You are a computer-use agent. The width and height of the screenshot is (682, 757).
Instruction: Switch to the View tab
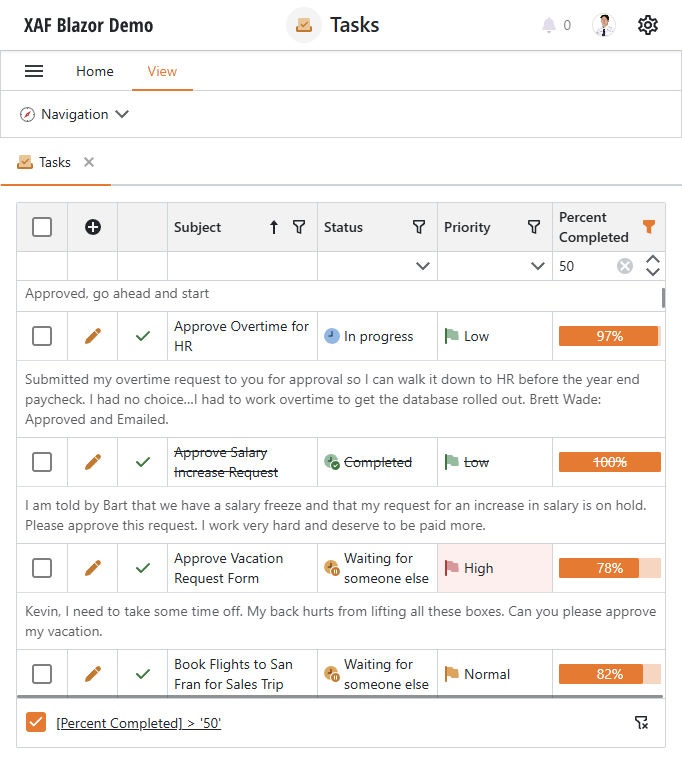(162, 71)
